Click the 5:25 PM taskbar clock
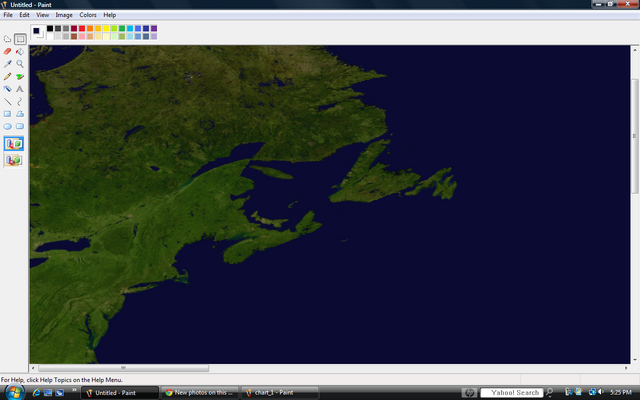This screenshot has height=400, width=640. 620,393
